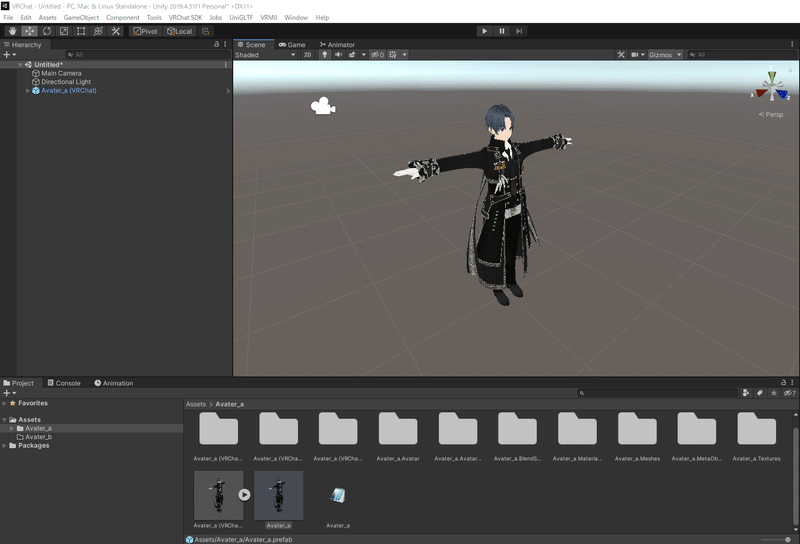The height and width of the screenshot is (544, 800).
Task: Select the Move tool
Action: tap(30, 31)
